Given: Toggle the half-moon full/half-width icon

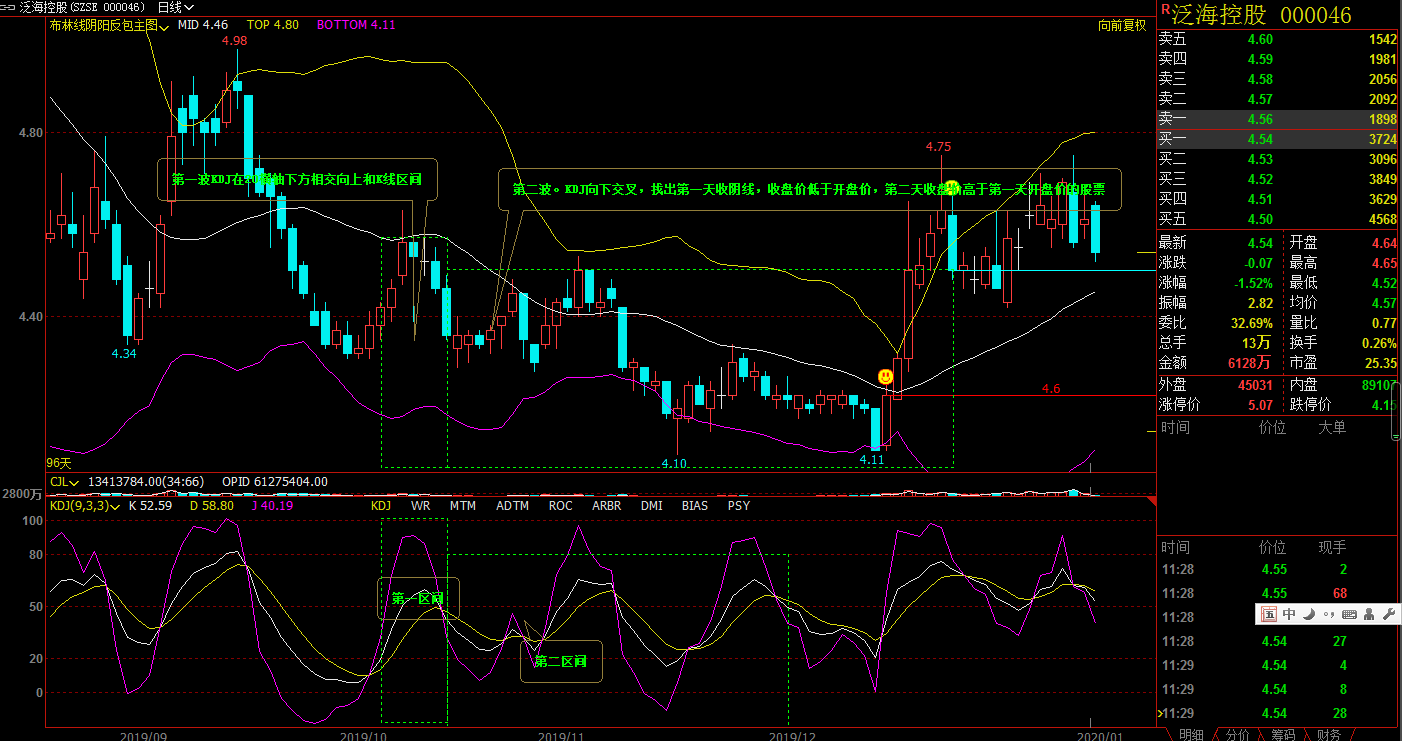Looking at the screenshot, I should (1309, 614).
